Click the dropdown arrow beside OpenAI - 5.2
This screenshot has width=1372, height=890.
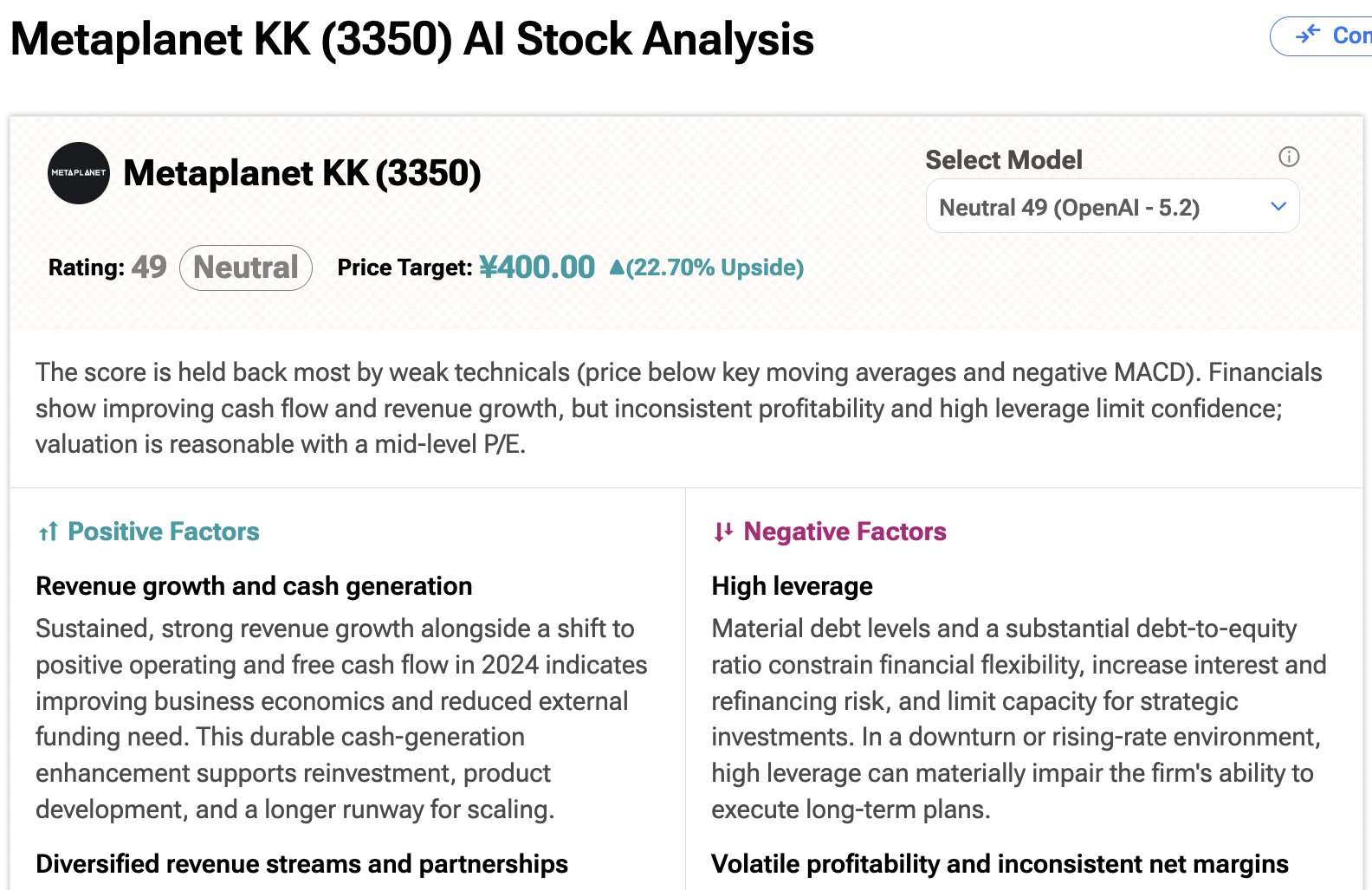click(1277, 206)
